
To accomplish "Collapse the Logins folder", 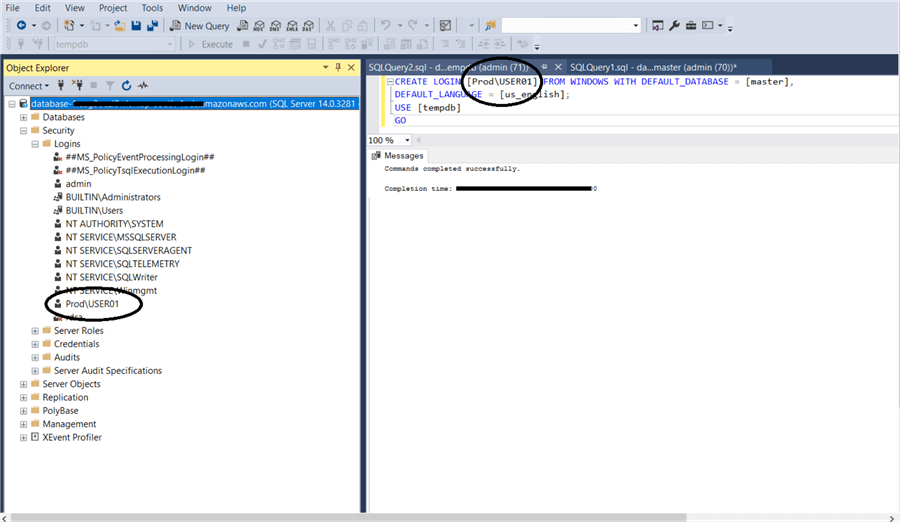I will [35, 144].
